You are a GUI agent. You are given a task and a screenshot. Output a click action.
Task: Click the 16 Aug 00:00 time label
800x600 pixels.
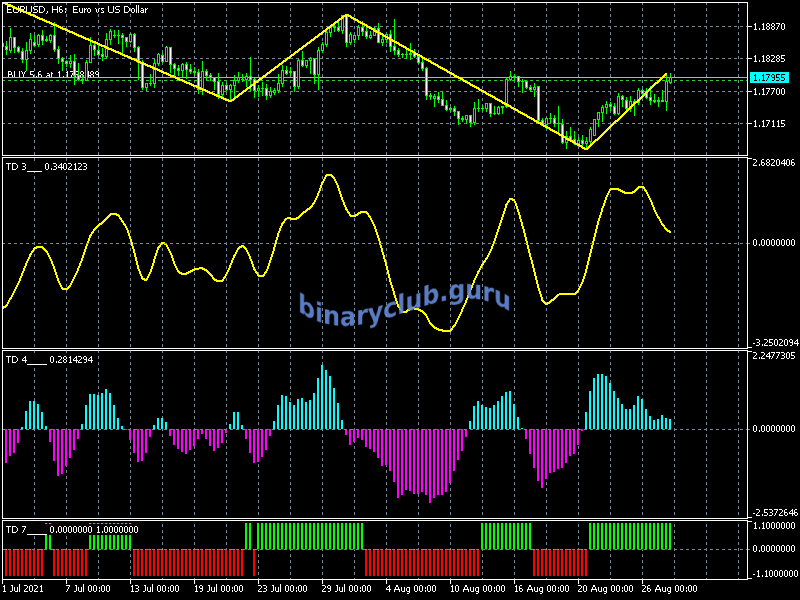[542, 588]
